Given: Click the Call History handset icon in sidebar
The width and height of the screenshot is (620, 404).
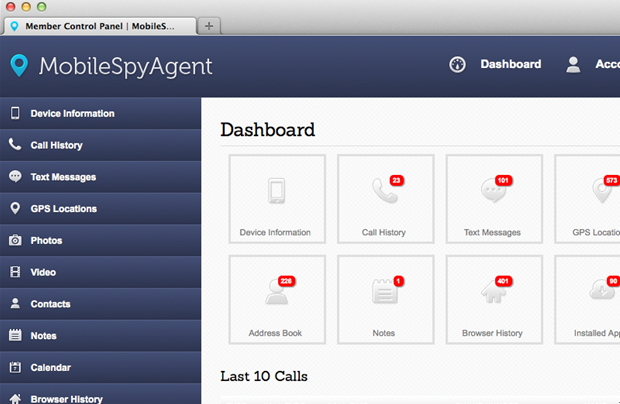Looking at the screenshot, I should coord(15,145).
